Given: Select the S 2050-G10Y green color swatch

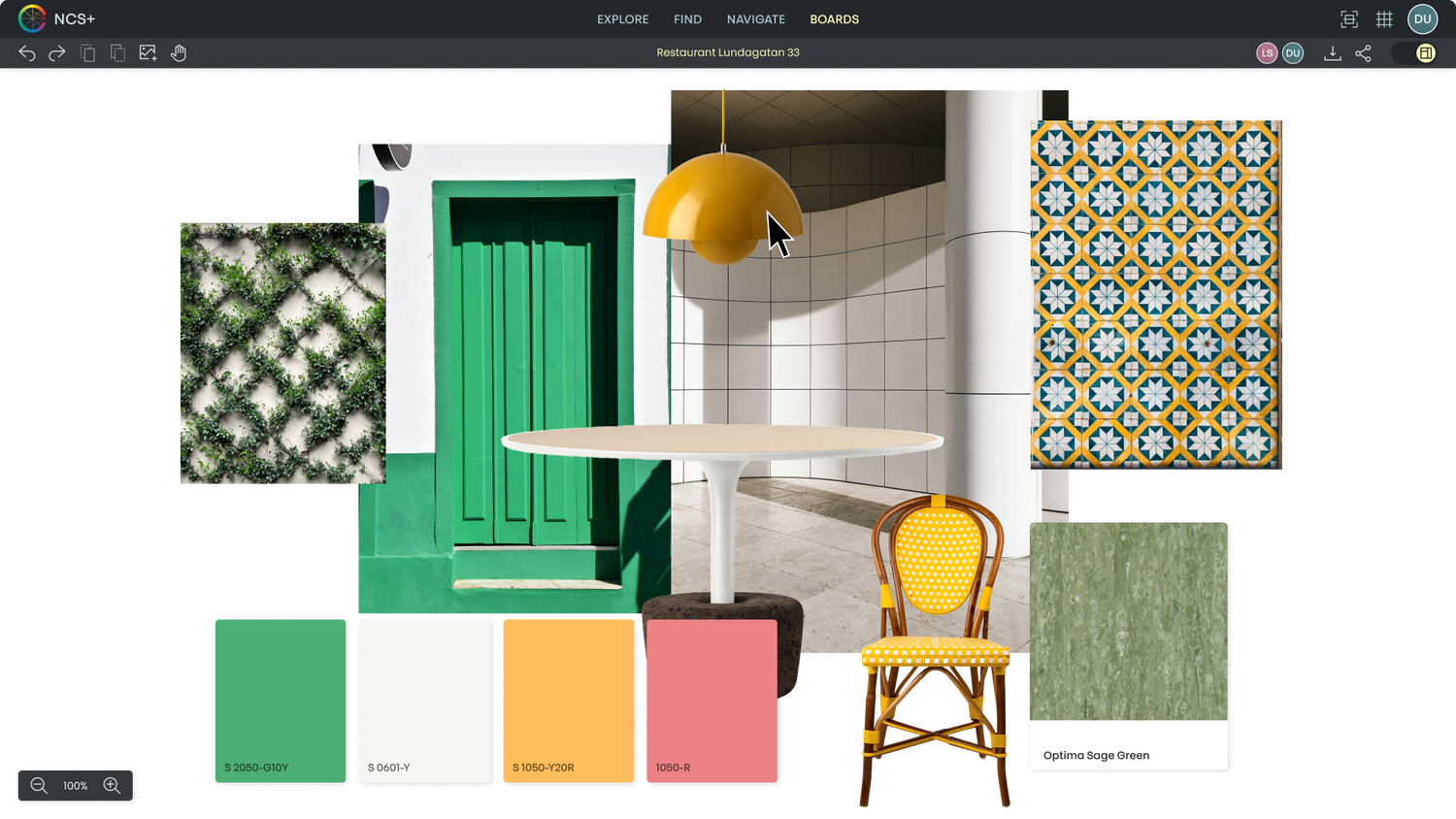Looking at the screenshot, I should point(281,701).
